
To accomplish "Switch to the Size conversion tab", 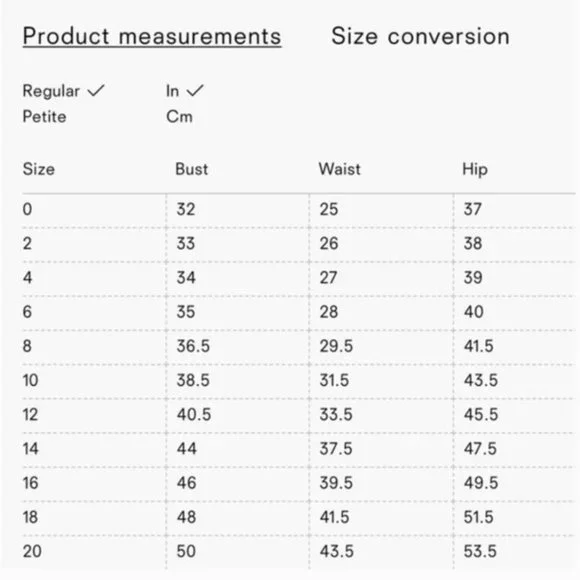I will [x=420, y=36].
